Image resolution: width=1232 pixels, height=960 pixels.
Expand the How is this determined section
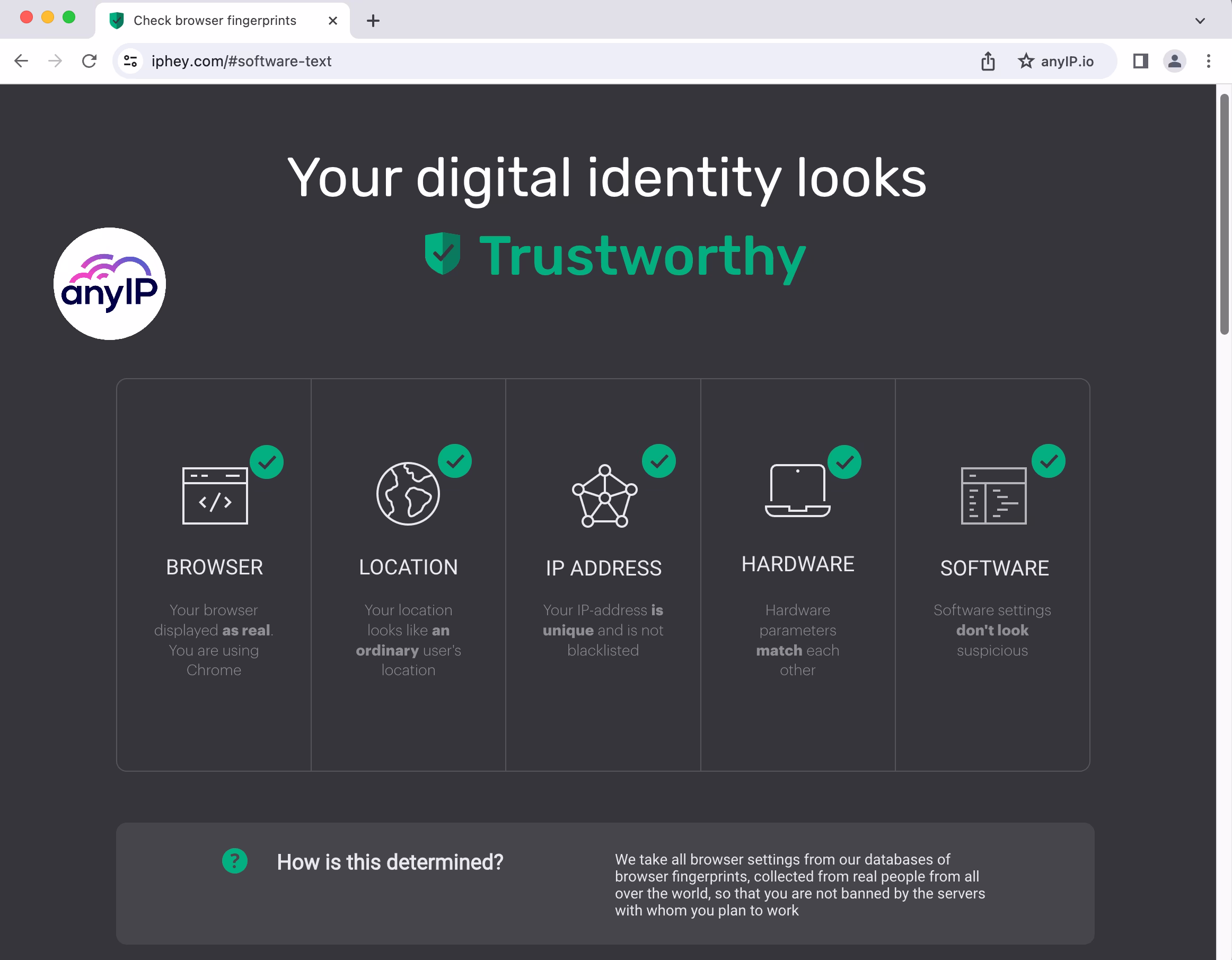click(x=390, y=862)
